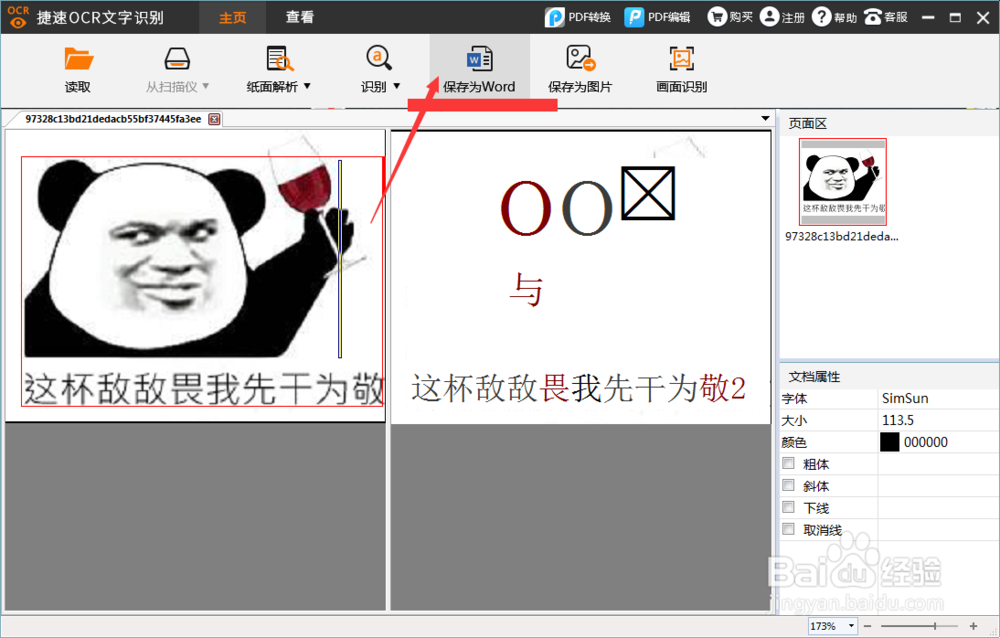Click the 保存为图片 icon

click(580, 59)
